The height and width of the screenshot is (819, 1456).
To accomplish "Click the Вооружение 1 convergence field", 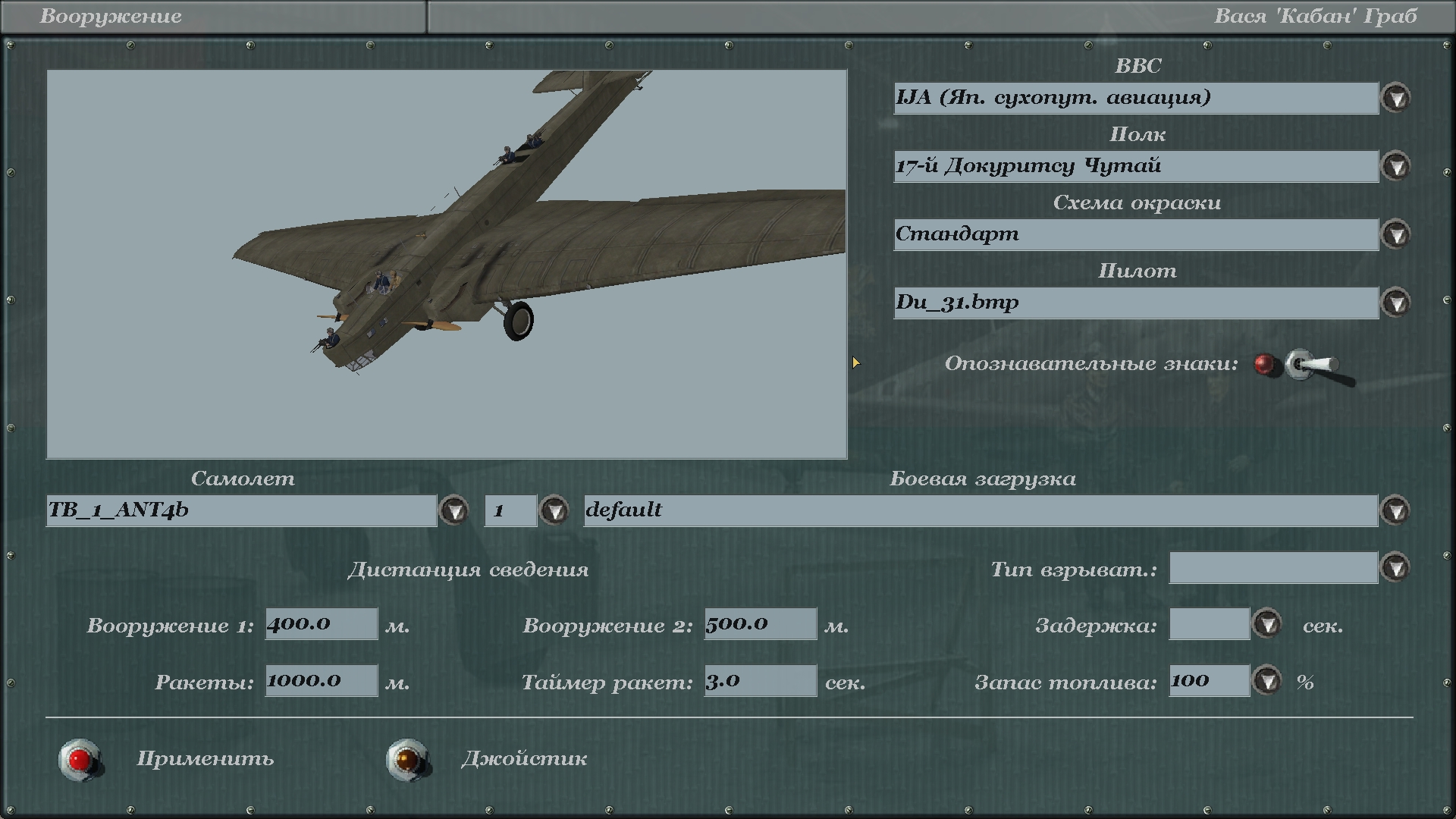I will tap(321, 624).
